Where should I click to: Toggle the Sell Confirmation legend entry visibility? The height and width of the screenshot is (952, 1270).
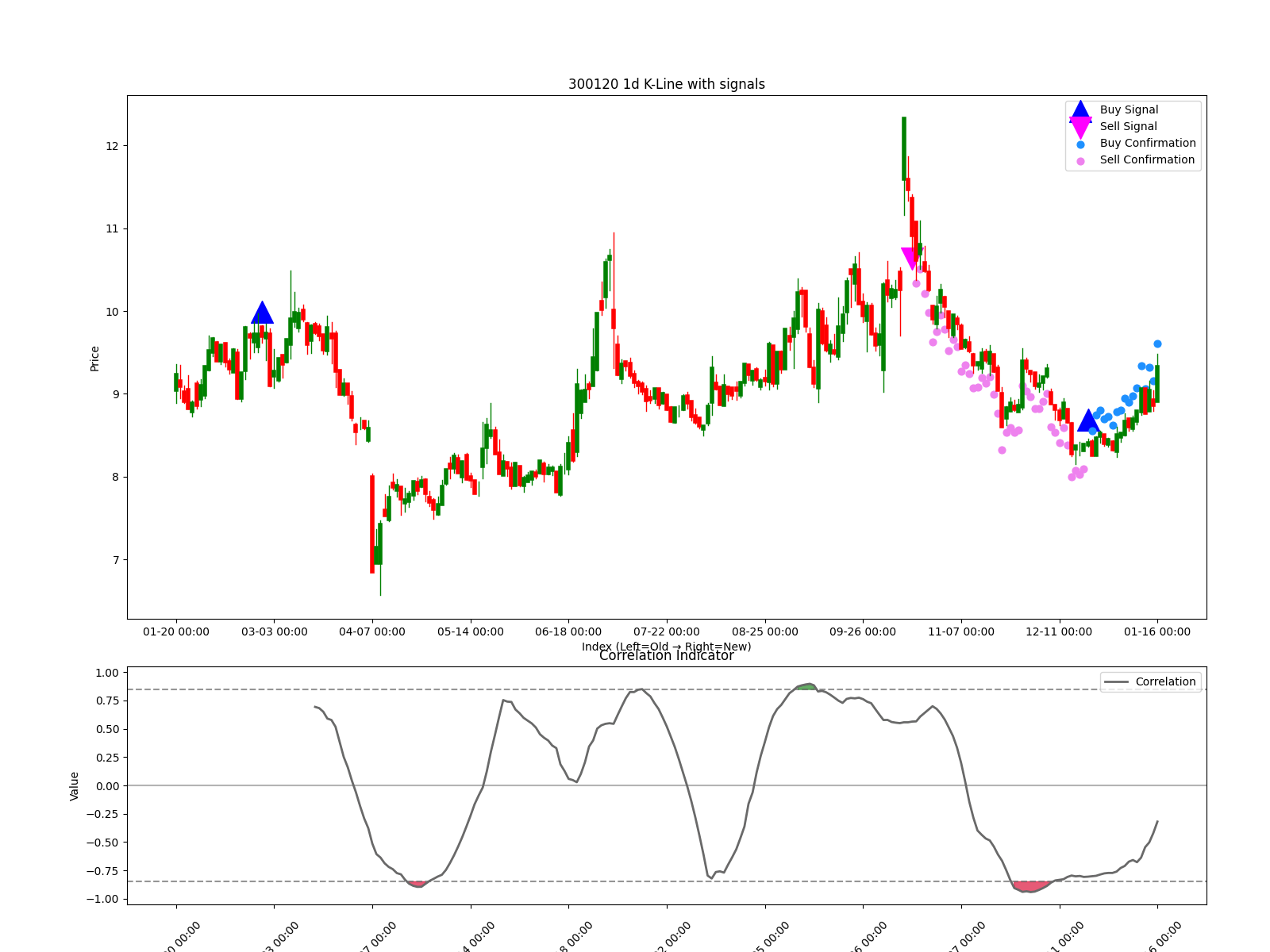coord(1148,159)
